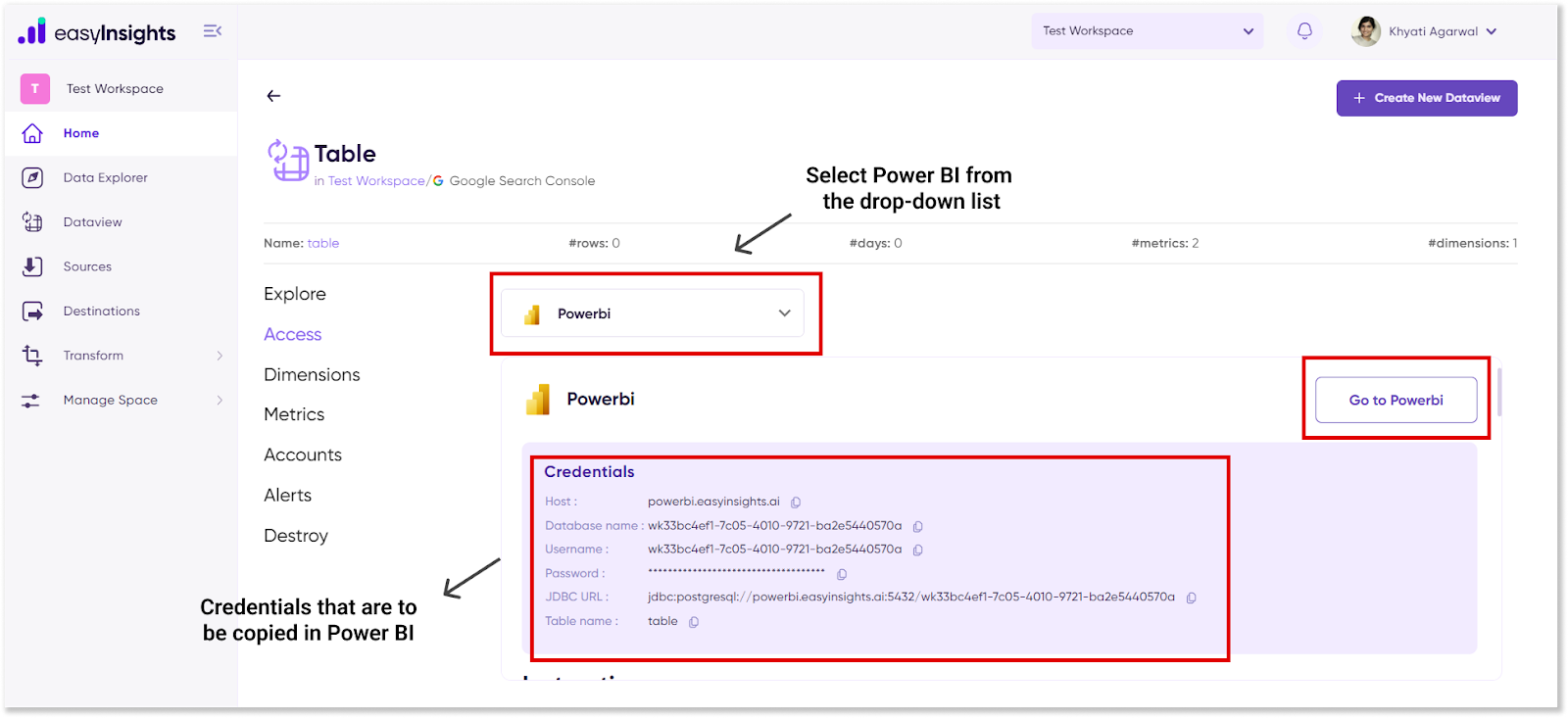Switch to the Alerts tab
The height and width of the screenshot is (718, 1568).
[x=288, y=496]
